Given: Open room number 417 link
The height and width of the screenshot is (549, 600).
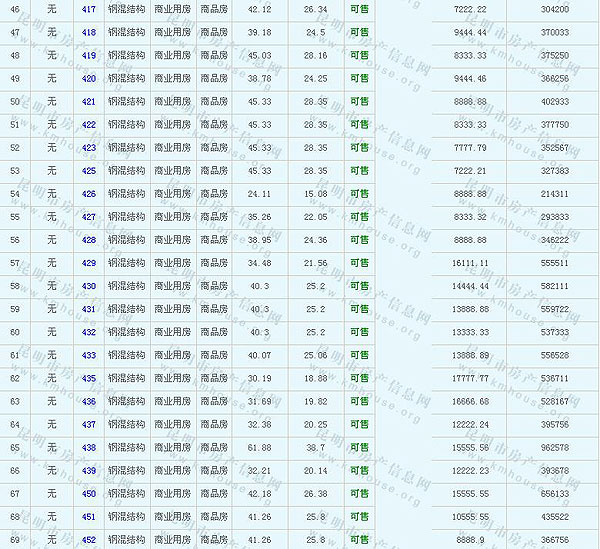Looking at the screenshot, I should click(x=89, y=9).
